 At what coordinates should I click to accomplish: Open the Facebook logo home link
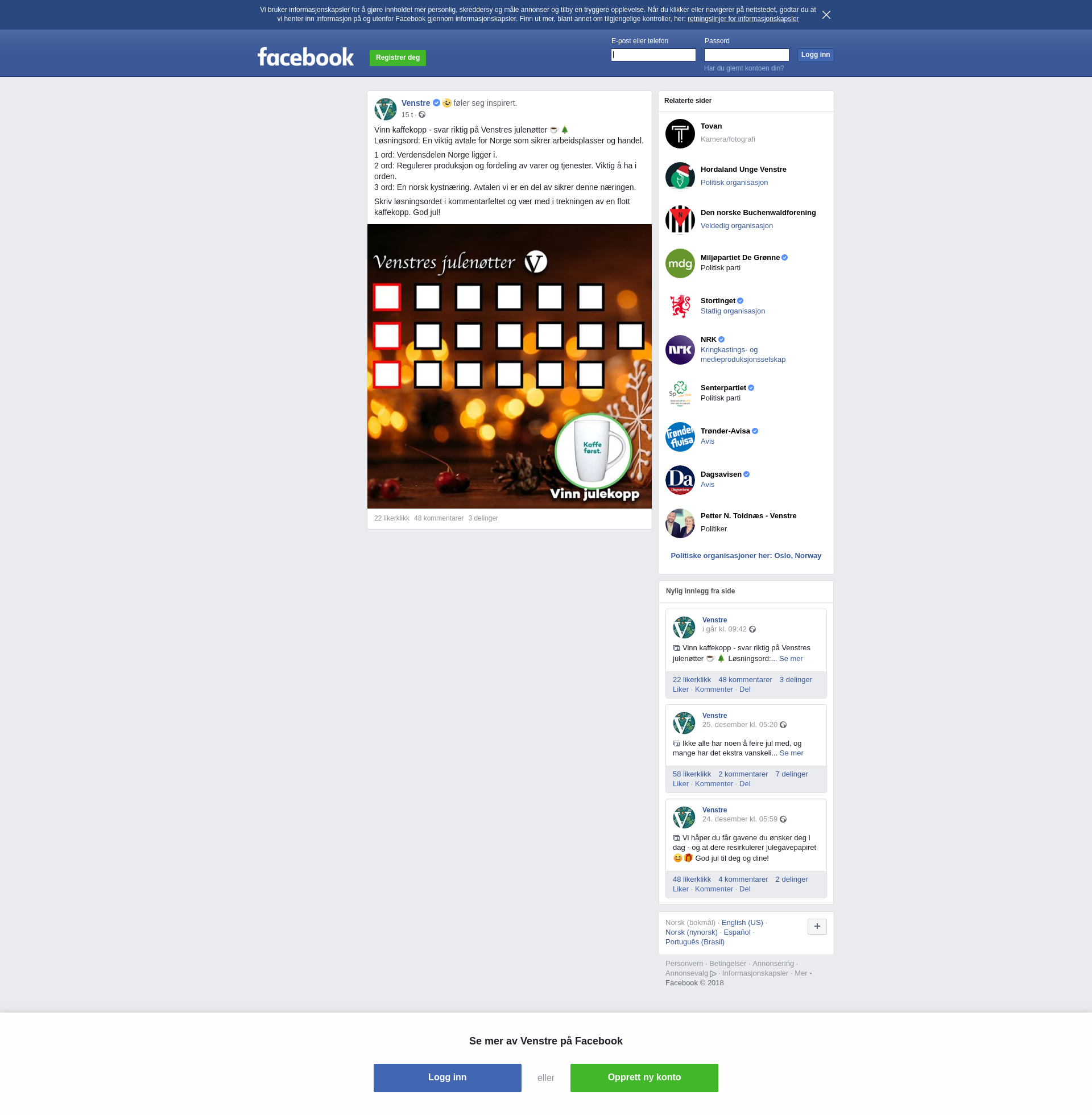point(305,57)
